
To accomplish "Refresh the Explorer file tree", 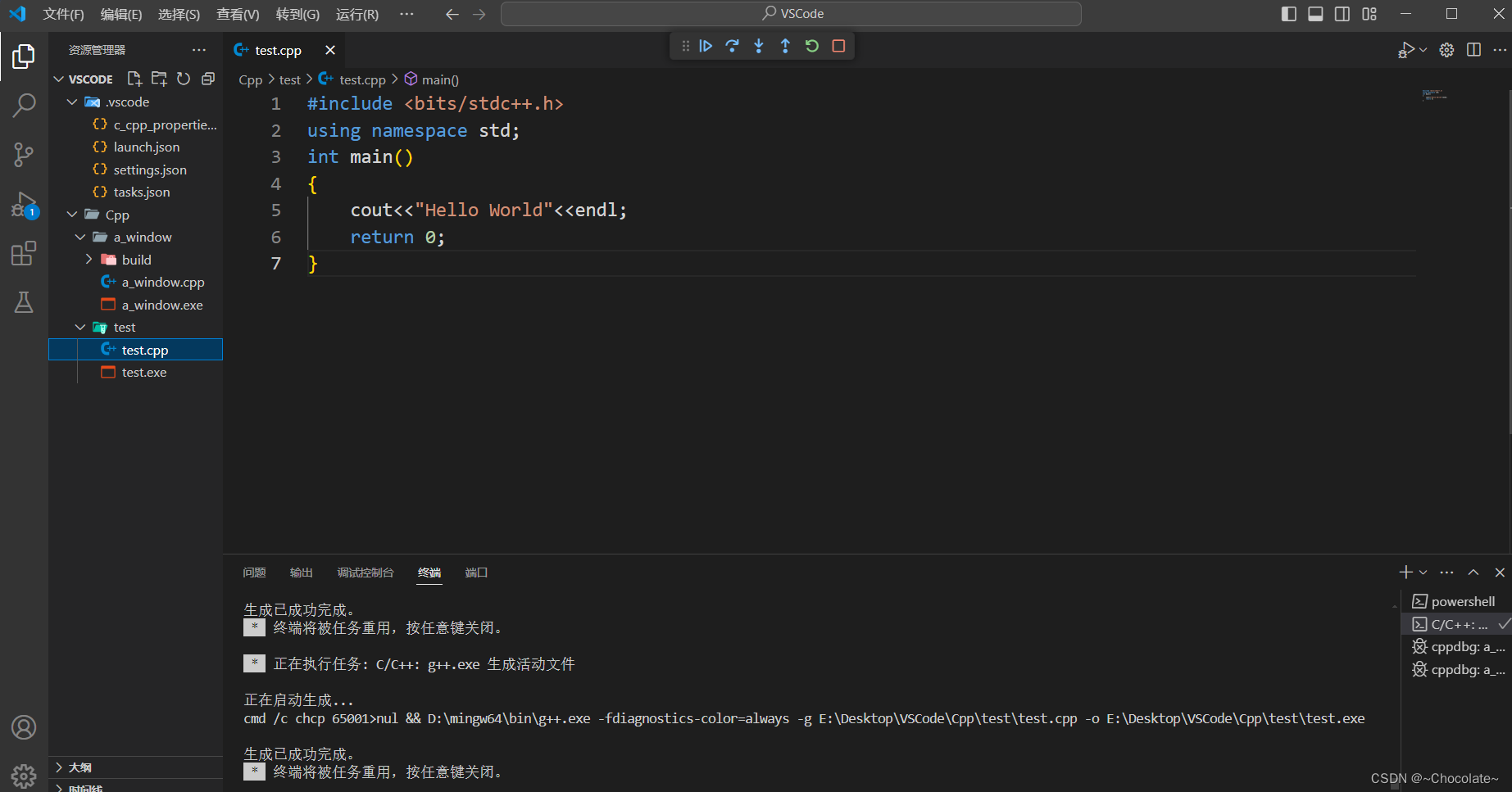I will click(184, 79).
